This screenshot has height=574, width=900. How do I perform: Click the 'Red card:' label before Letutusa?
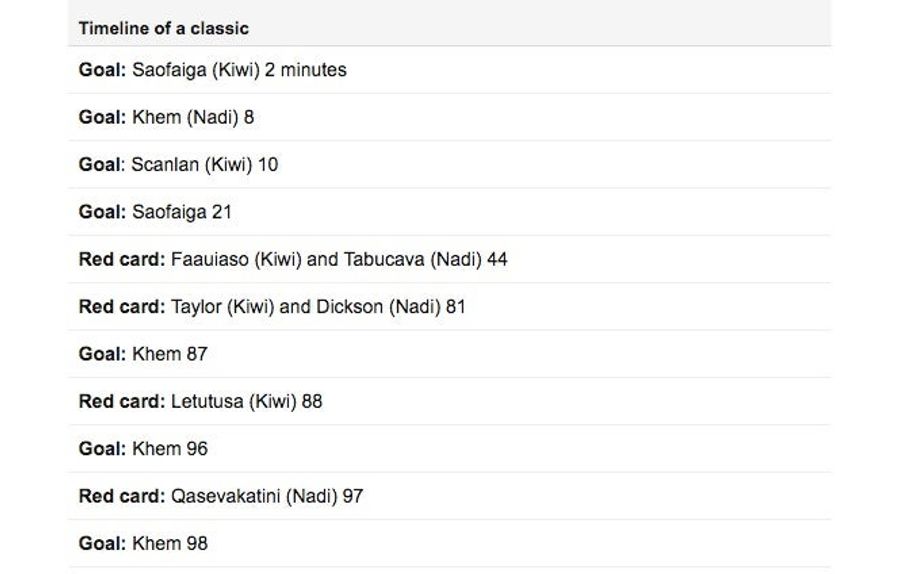tap(122, 401)
